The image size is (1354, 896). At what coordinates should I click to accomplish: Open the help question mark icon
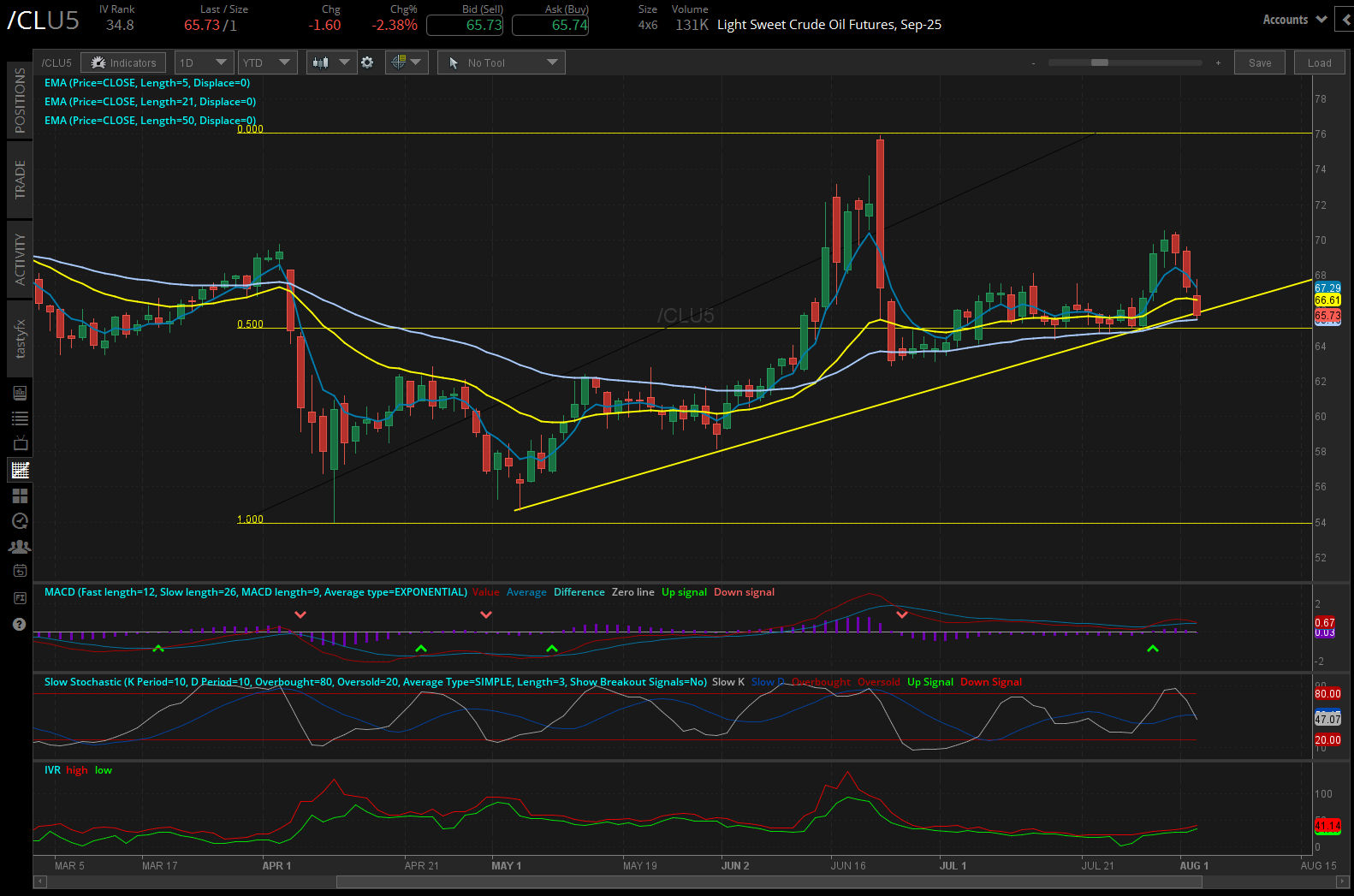click(x=20, y=625)
